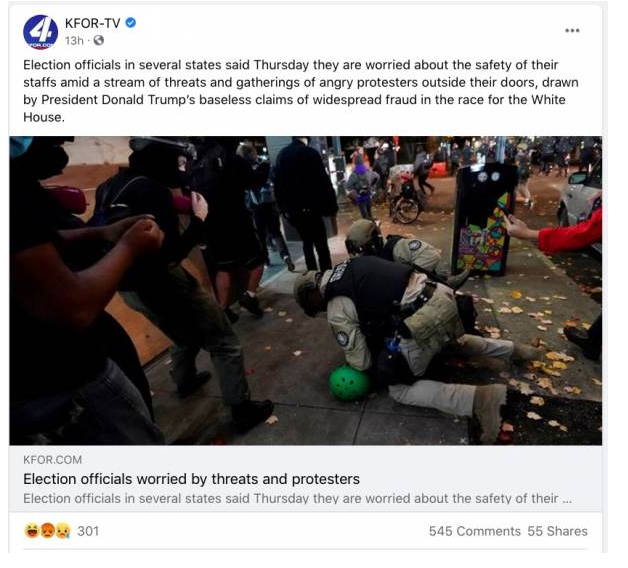Open the 545 Comments list
Viewport: 628px width, 568px height.
pyautogui.click(x=475, y=531)
